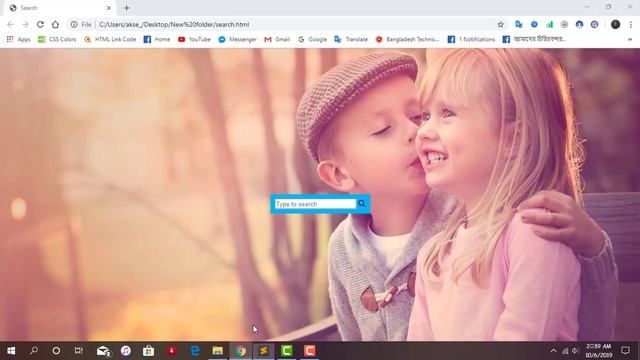Click the site info icon beside File
The width and height of the screenshot is (640, 360).
(74, 24)
